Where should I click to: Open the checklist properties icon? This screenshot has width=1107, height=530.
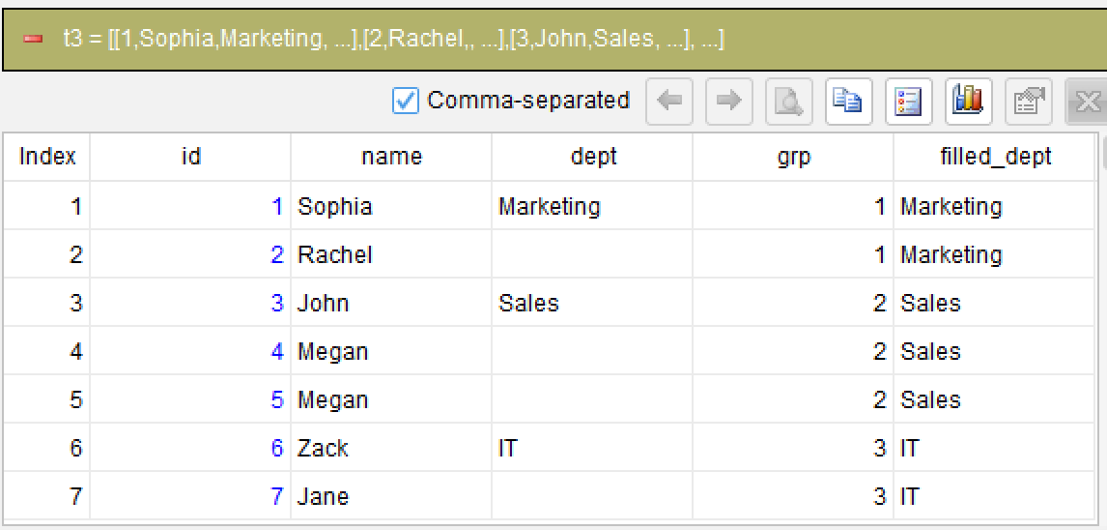[909, 101]
